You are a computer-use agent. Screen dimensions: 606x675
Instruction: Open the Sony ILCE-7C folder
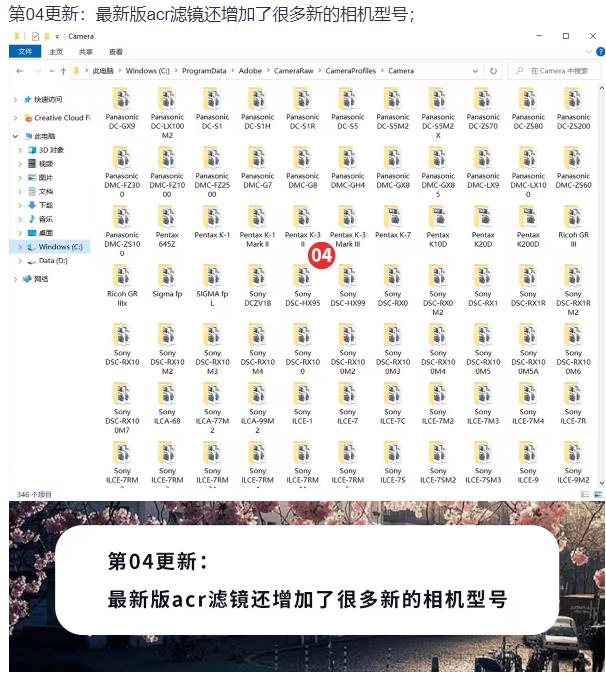click(x=393, y=403)
